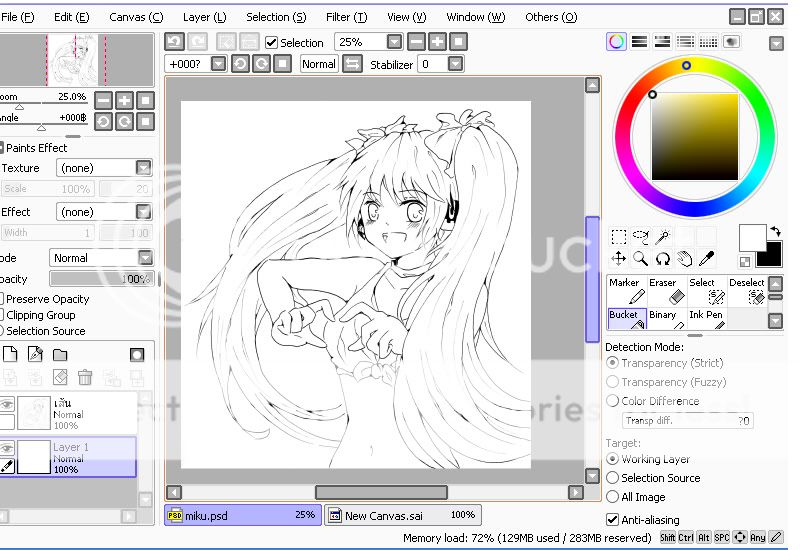Create a new linework layer
Image resolution: width=800 pixels, height=550 pixels.
pos(35,354)
